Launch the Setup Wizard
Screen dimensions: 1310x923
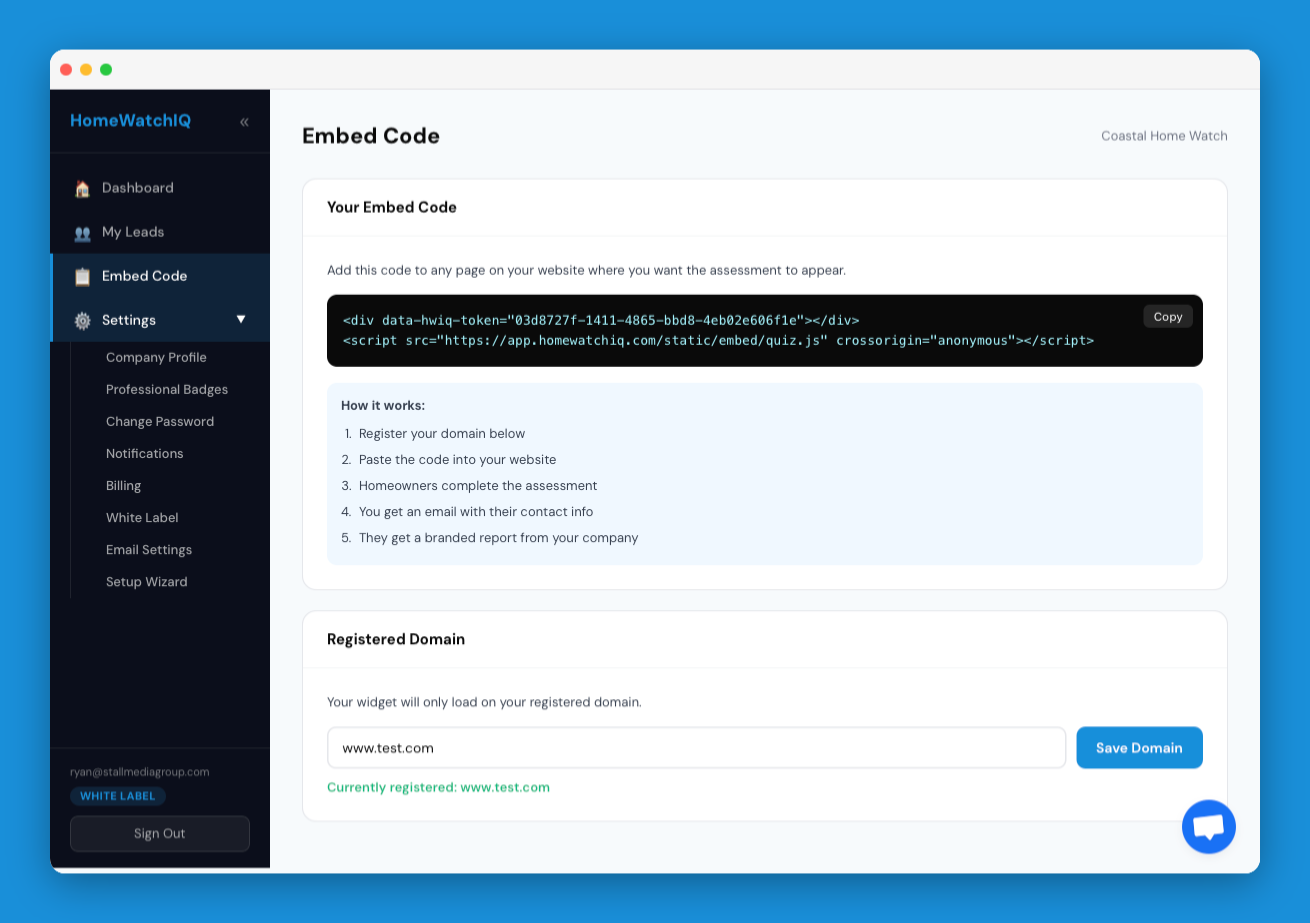[147, 581]
